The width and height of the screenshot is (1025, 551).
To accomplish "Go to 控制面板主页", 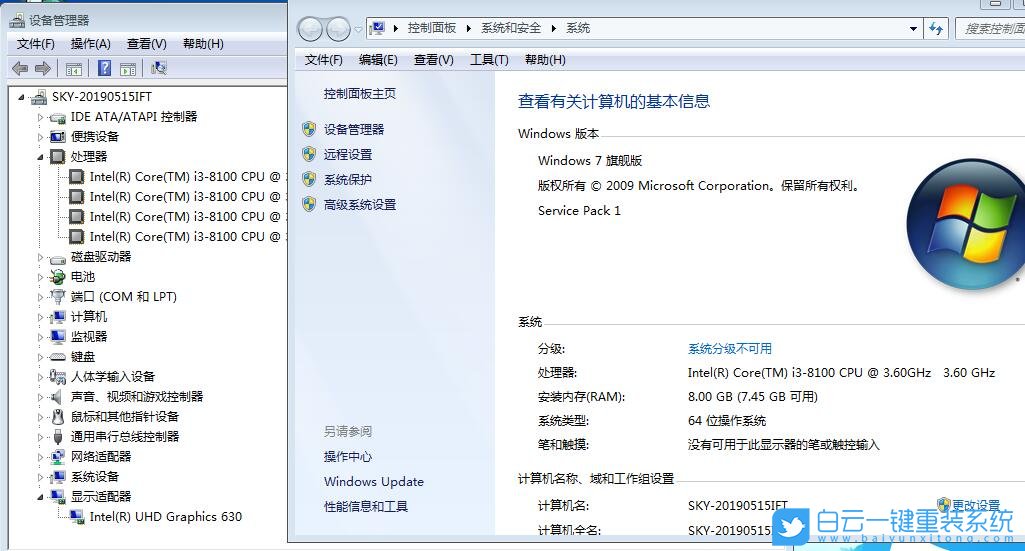I will tap(360, 93).
